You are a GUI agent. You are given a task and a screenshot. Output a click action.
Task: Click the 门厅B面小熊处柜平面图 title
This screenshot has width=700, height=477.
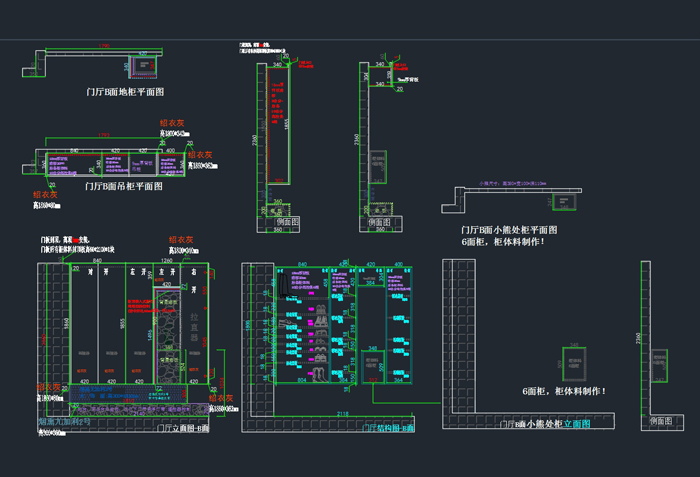(x=508, y=230)
